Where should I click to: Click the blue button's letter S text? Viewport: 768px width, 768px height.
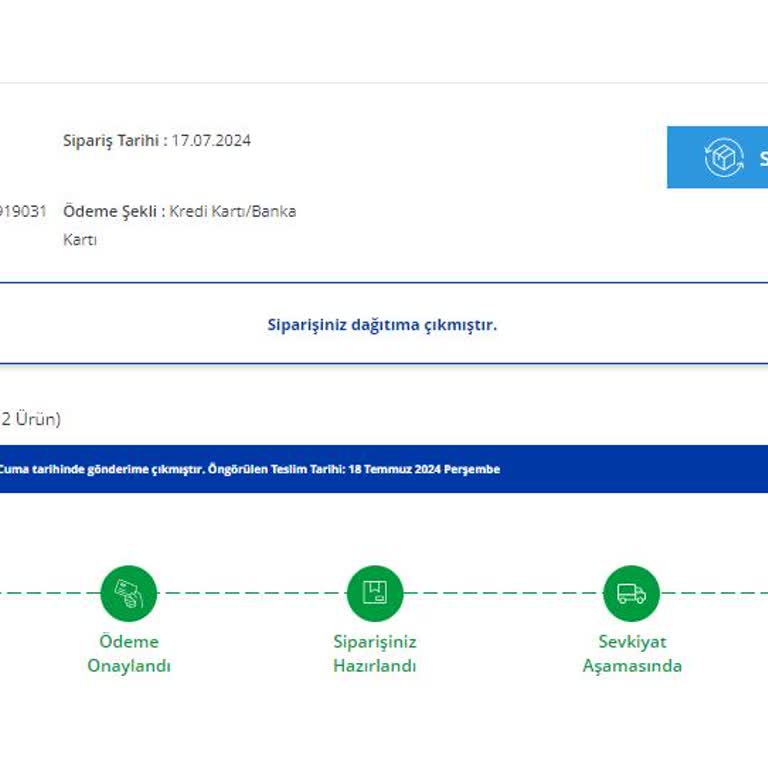(764, 159)
